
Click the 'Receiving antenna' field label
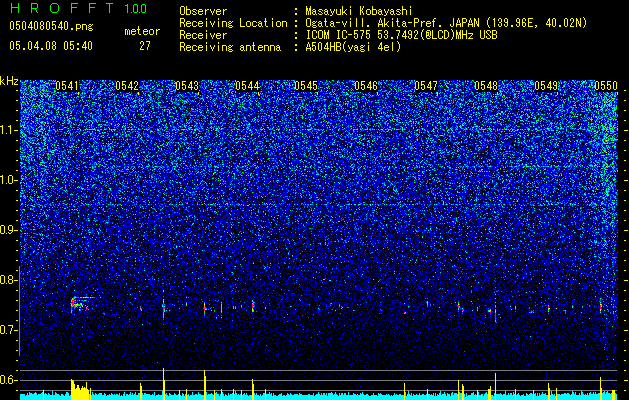(x=230, y=47)
